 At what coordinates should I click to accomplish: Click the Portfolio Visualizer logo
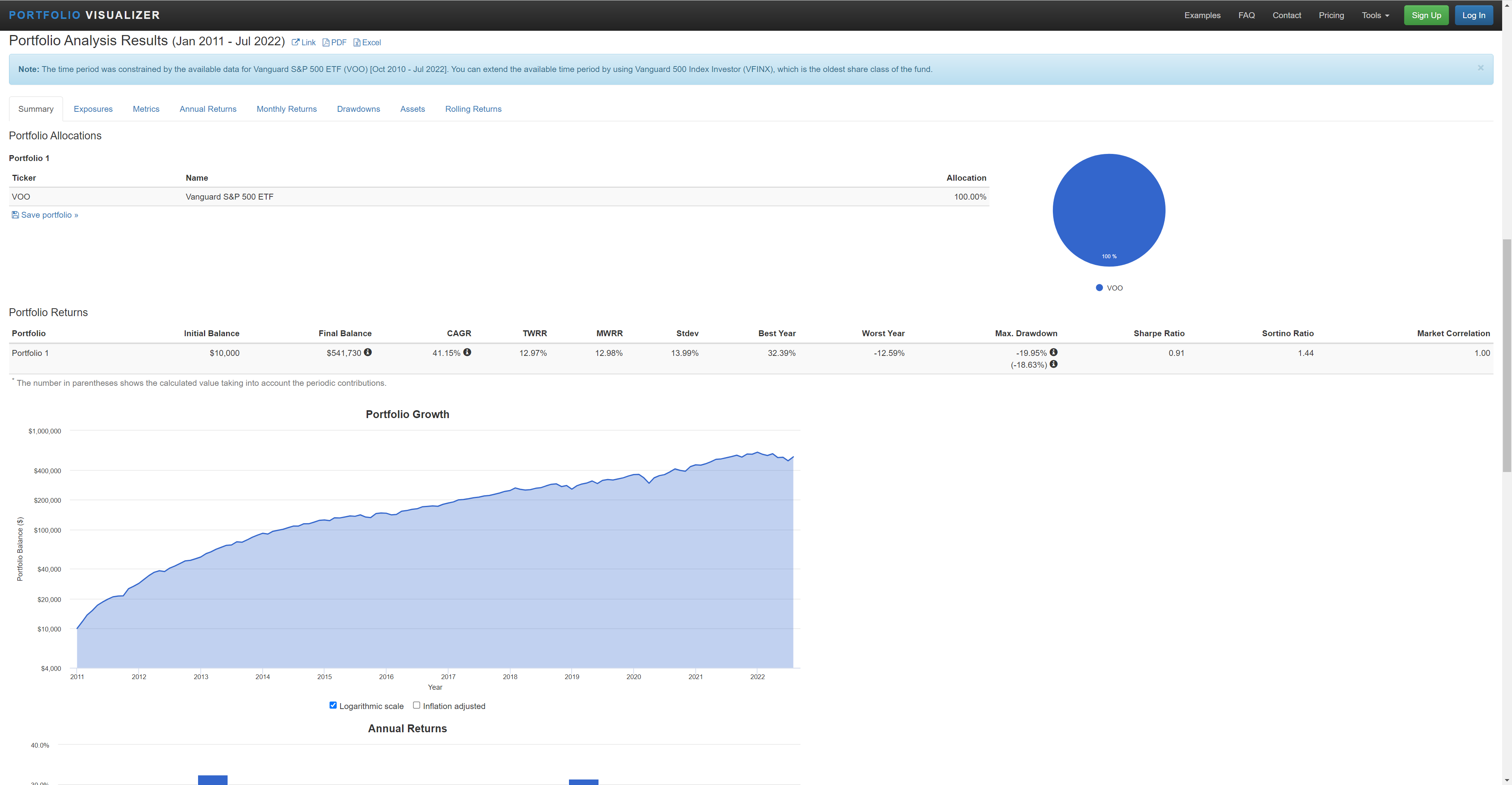[85, 15]
